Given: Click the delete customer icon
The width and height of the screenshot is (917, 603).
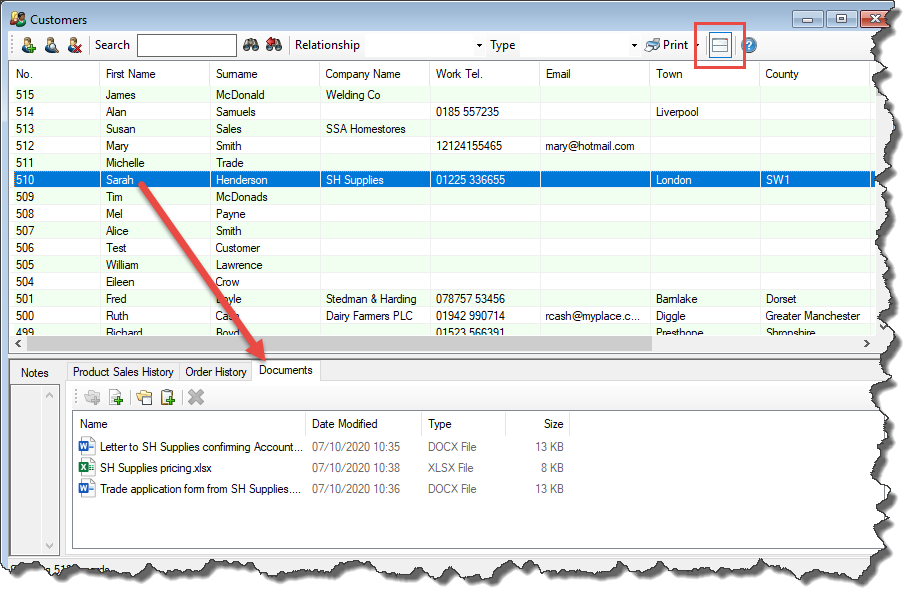Looking at the screenshot, I should click(74, 45).
